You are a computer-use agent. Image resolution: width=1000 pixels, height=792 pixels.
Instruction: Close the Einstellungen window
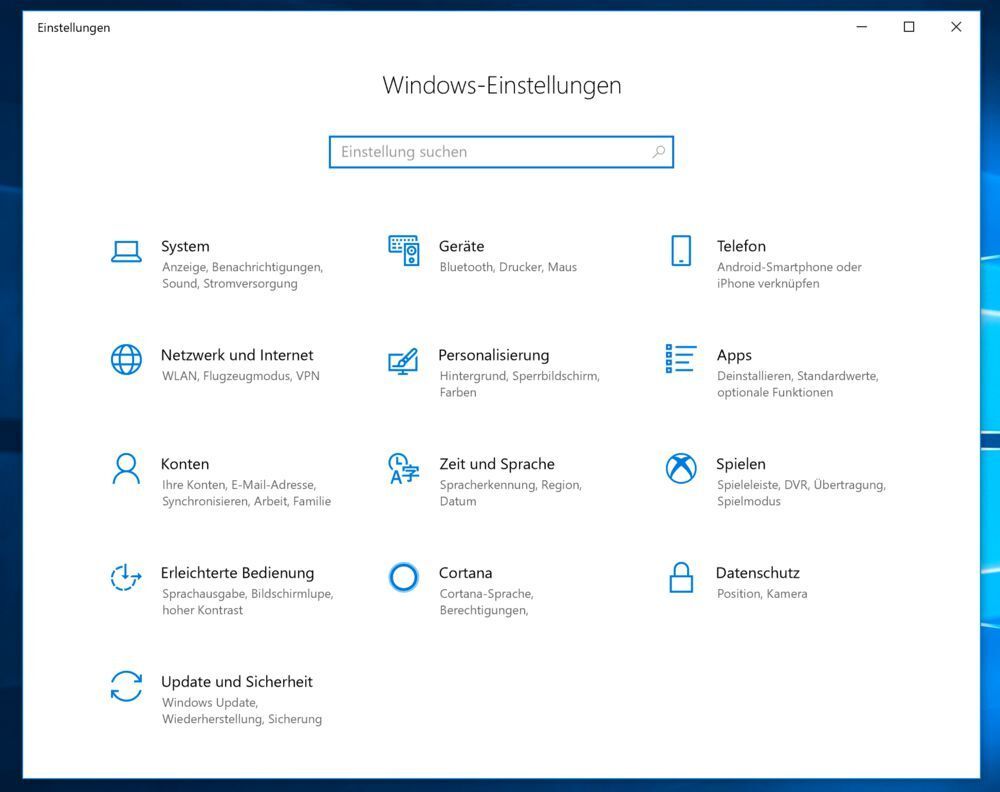coord(956,27)
